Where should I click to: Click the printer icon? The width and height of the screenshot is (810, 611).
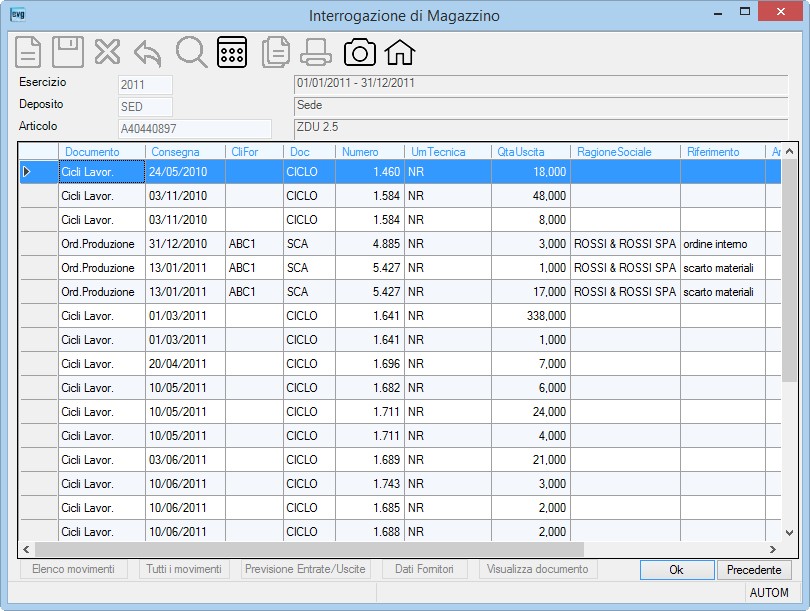tap(316, 53)
